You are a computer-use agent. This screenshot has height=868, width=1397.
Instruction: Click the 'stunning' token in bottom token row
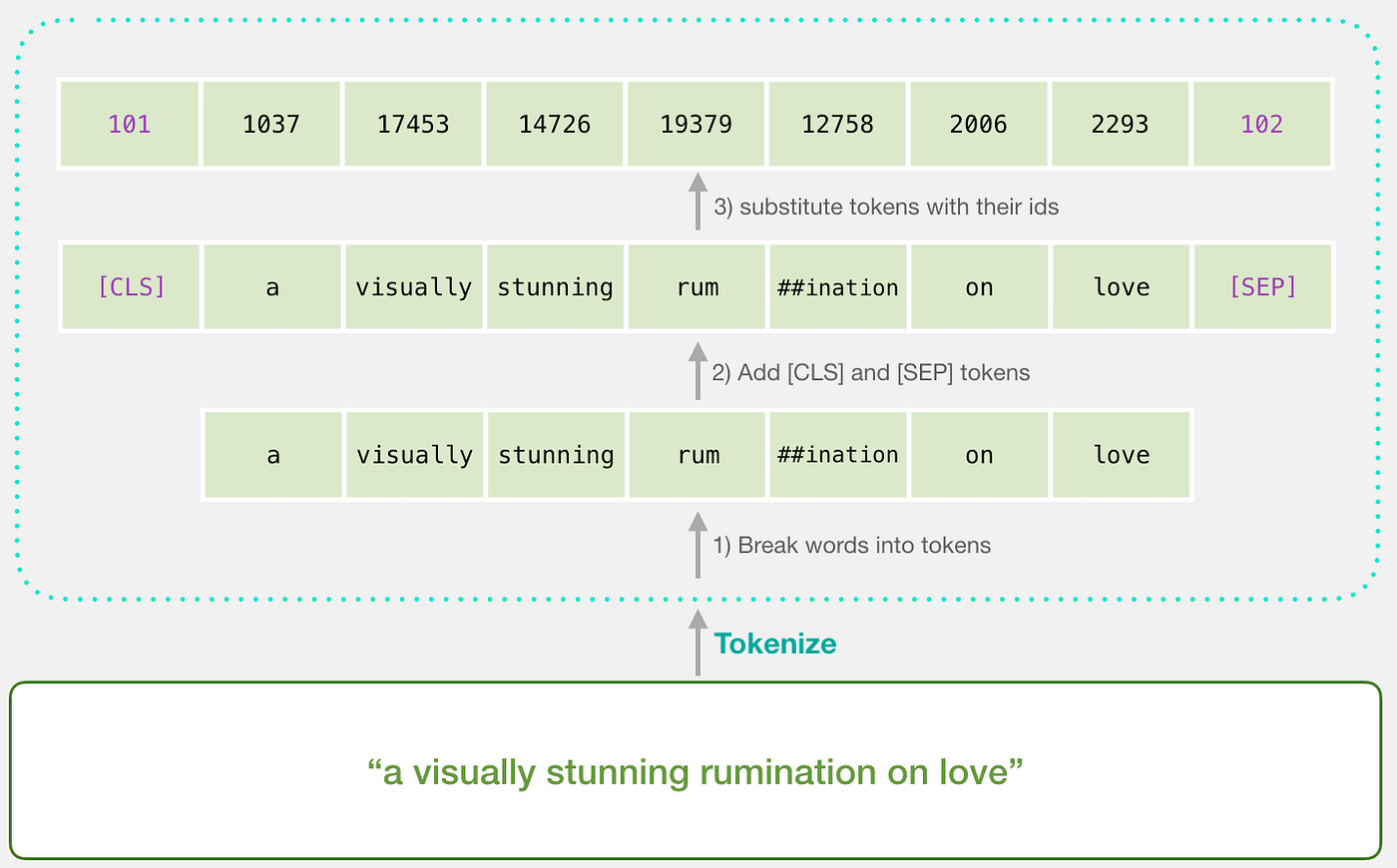[556, 454]
